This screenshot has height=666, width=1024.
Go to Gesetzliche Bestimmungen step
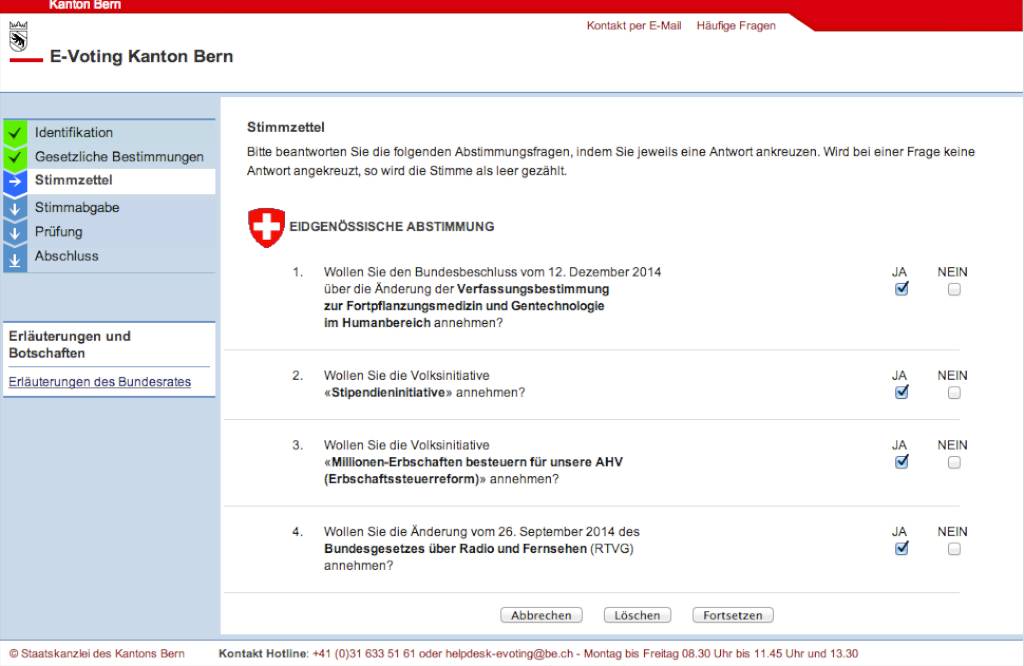coord(119,157)
